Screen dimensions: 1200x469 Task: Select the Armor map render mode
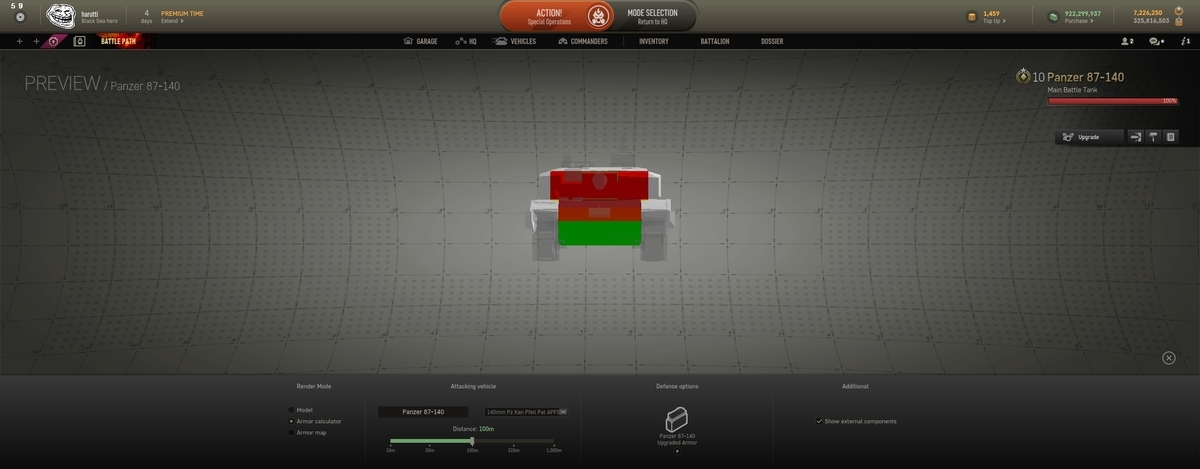click(307, 432)
